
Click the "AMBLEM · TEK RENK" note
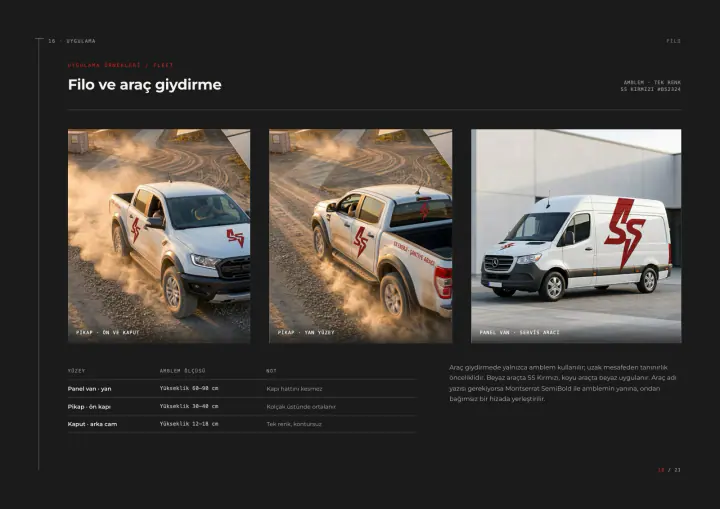(652, 83)
